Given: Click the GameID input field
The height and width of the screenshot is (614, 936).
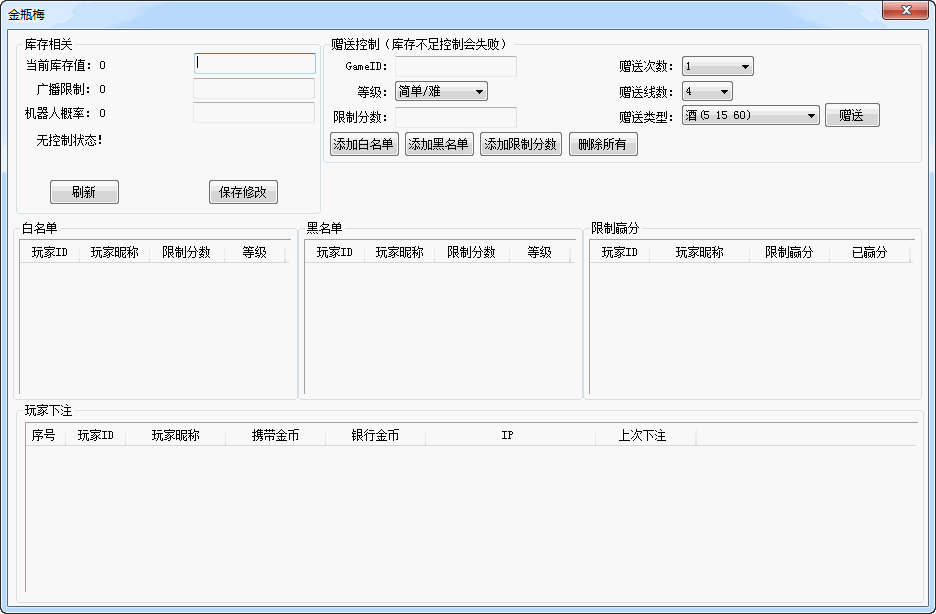Looking at the screenshot, I should coord(456,65).
